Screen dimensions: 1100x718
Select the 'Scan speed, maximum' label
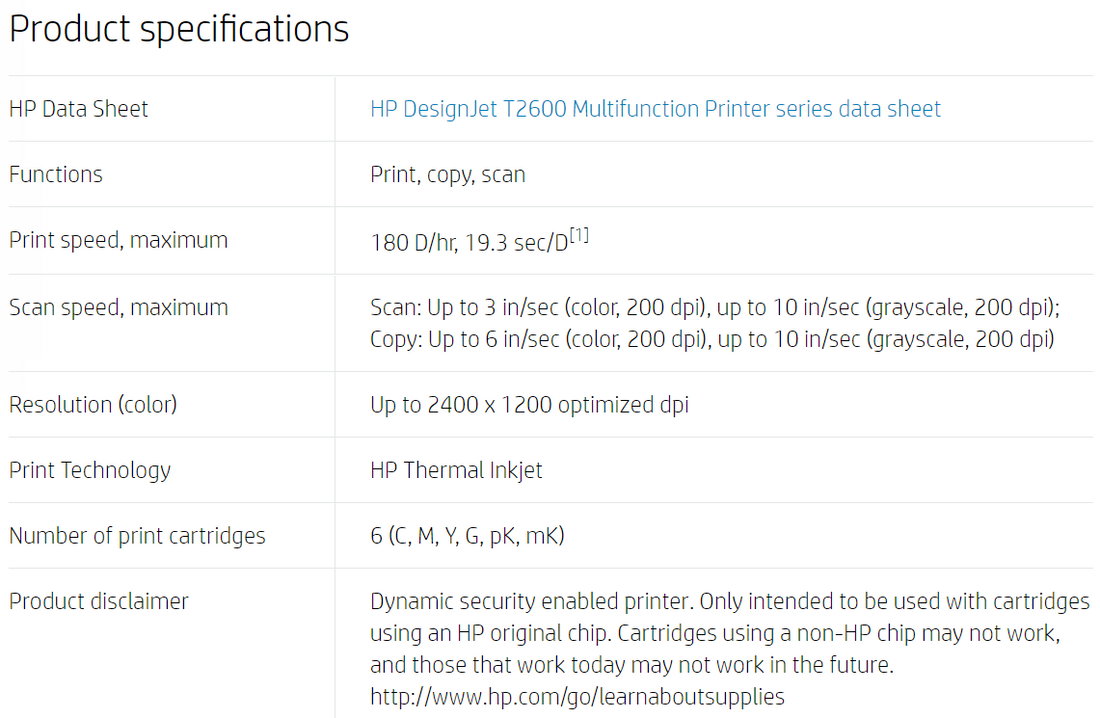[x=118, y=307]
